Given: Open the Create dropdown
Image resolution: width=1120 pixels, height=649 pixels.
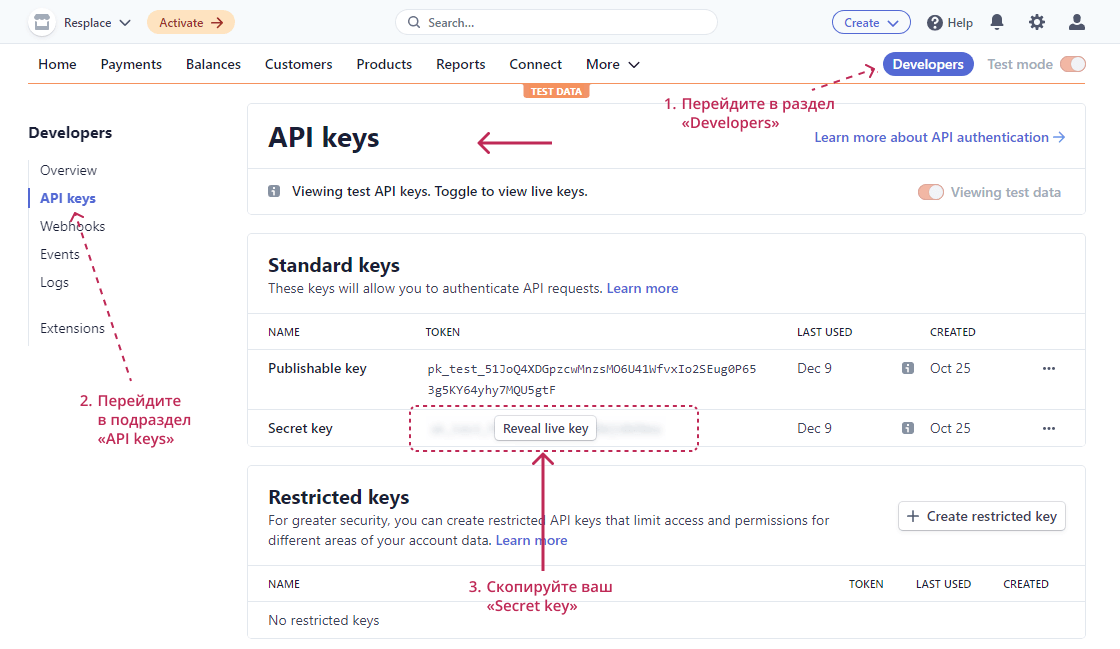Looking at the screenshot, I should click(871, 23).
